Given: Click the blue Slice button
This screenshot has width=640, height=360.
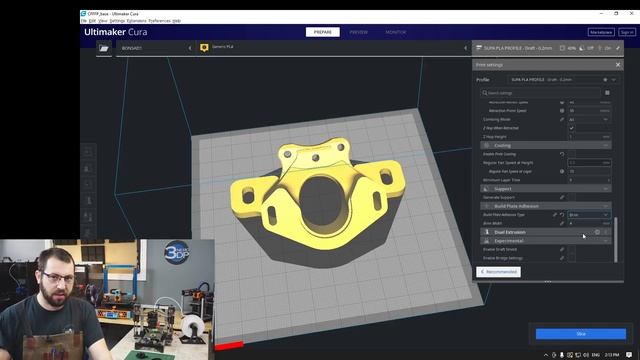Looking at the screenshot, I should click(580, 334).
